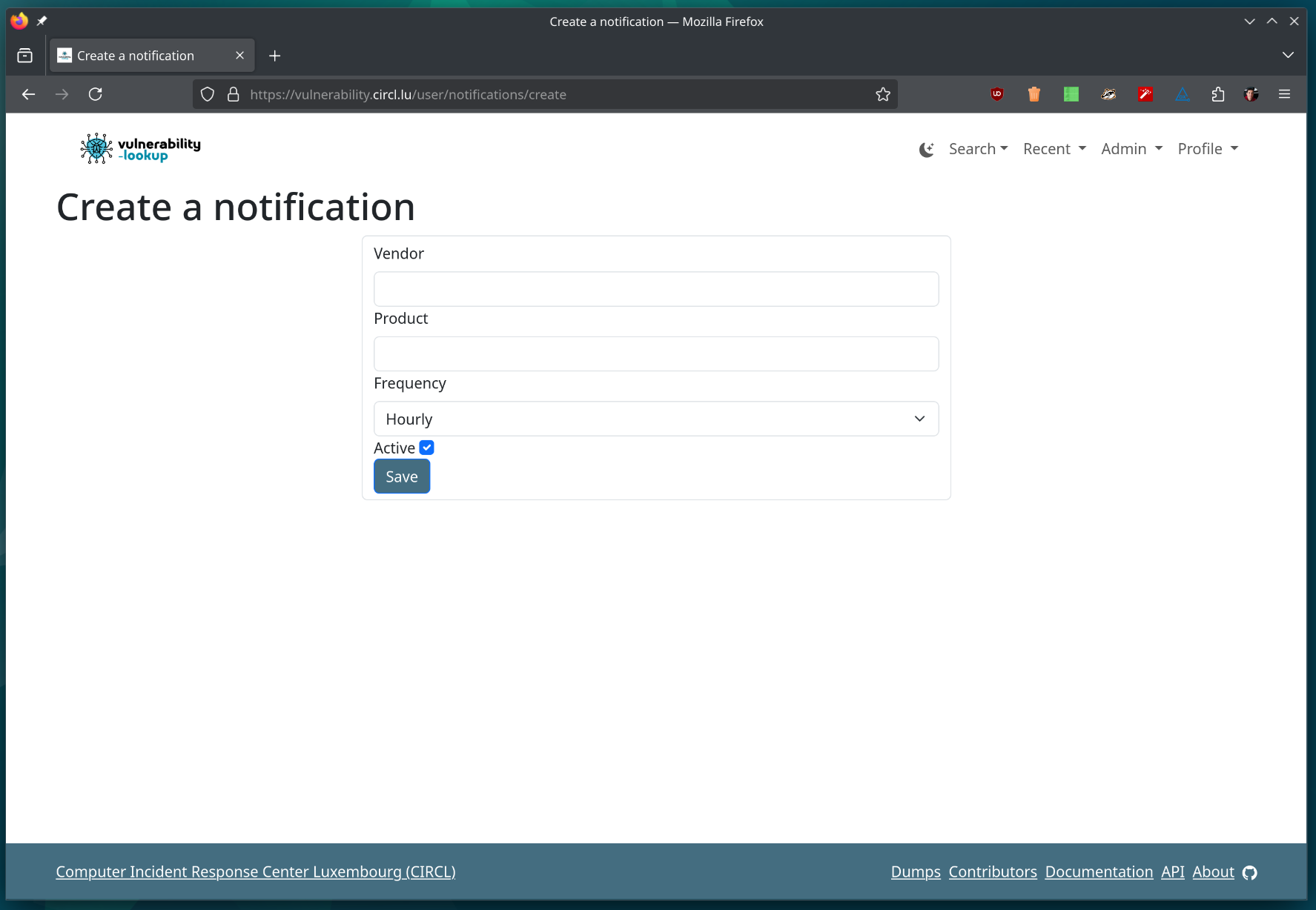The width and height of the screenshot is (1316, 910).
Task: Open the Contributors footer link
Action: pyautogui.click(x=993, y=871)
